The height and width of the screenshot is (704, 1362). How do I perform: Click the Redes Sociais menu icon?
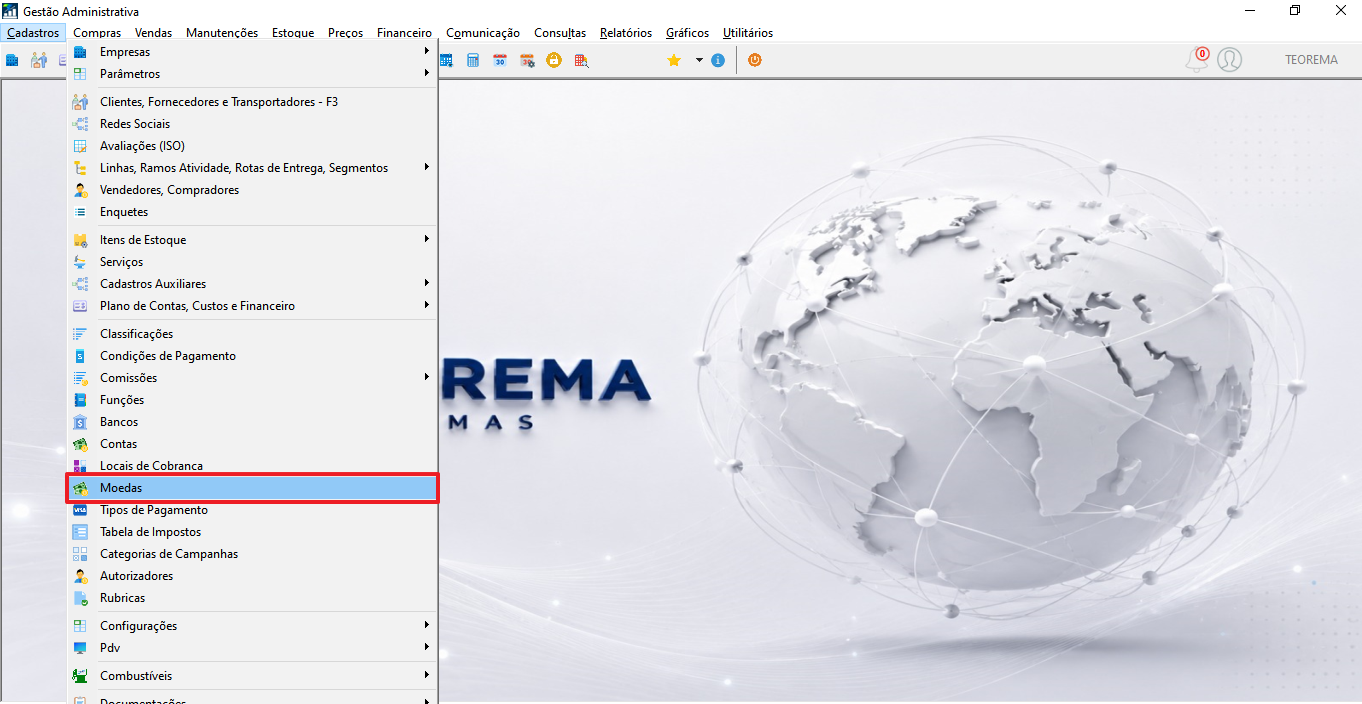point(80,124)
